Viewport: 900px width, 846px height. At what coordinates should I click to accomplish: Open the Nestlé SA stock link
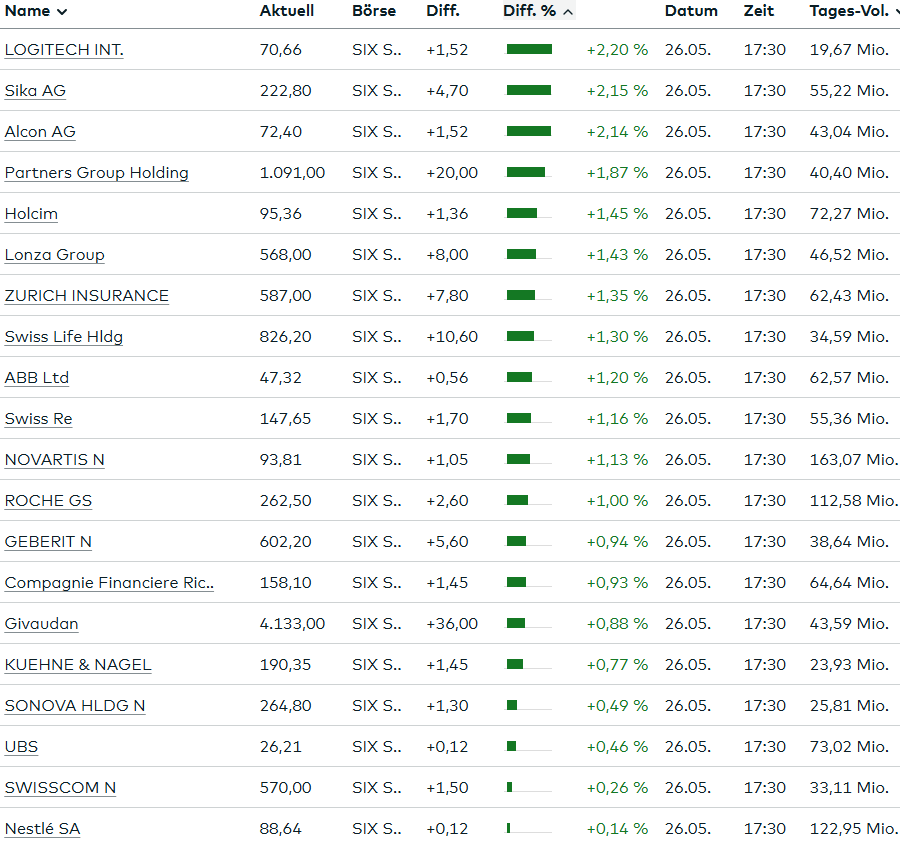(42, 829)
